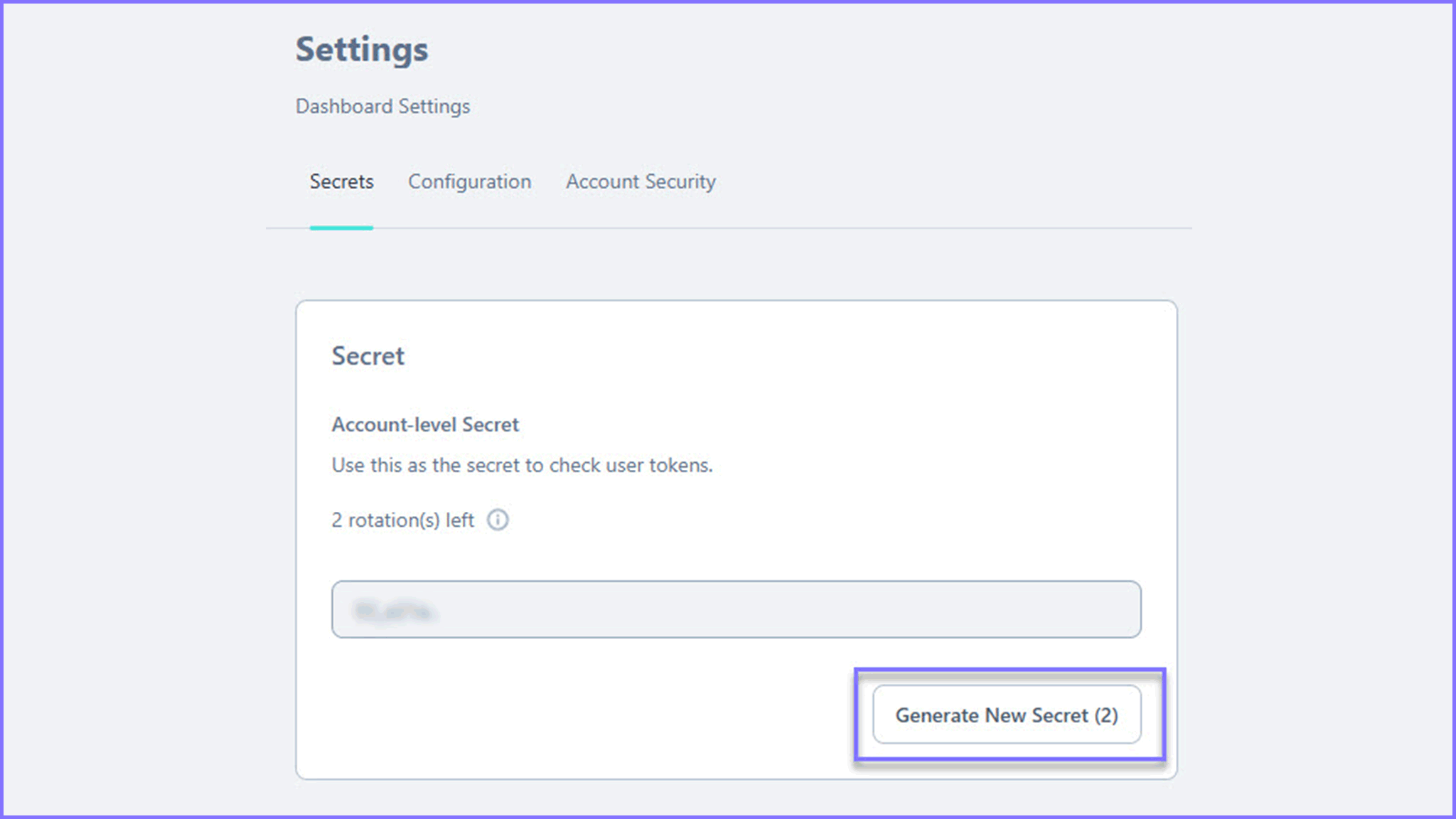The height and width of the screenshot is (819, 1456).
Task: Select the Secrets tab
Action: [x=341, y=182]
